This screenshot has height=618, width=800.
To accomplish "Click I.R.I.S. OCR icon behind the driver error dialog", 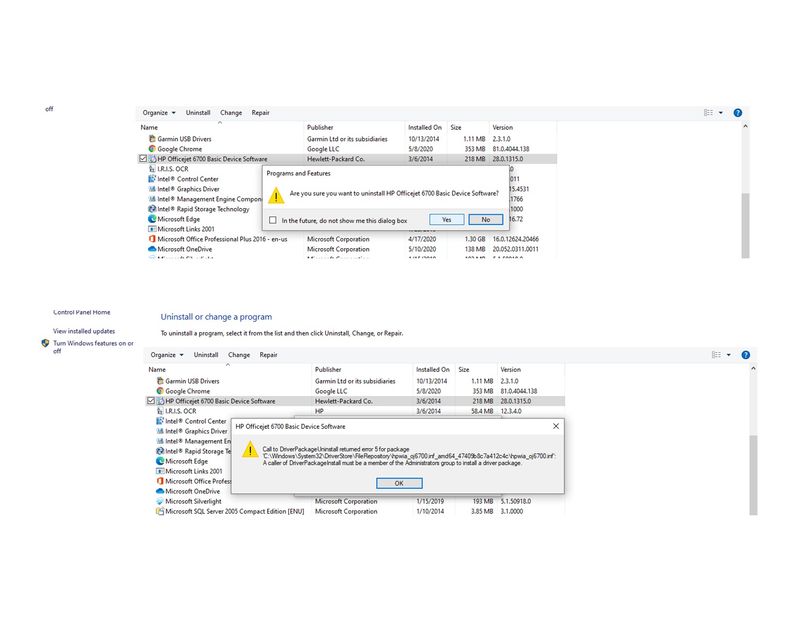I will (160, 411).
